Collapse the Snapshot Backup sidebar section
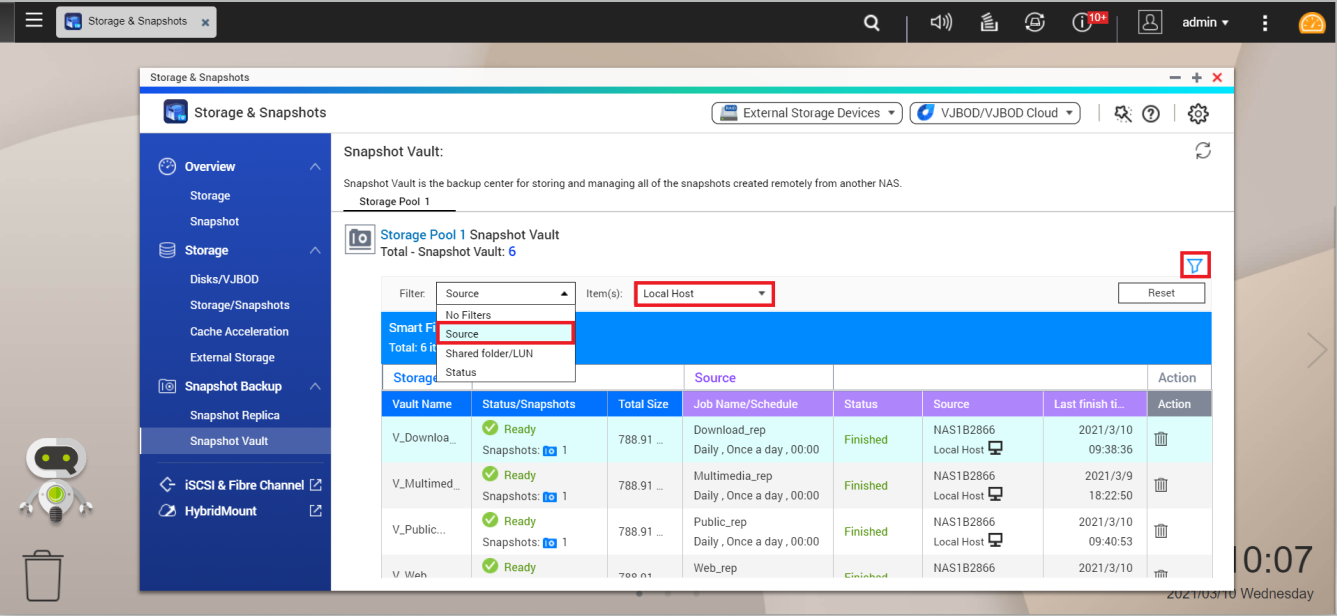This screenshot has height=616, width=1337. tap(315, 386)
